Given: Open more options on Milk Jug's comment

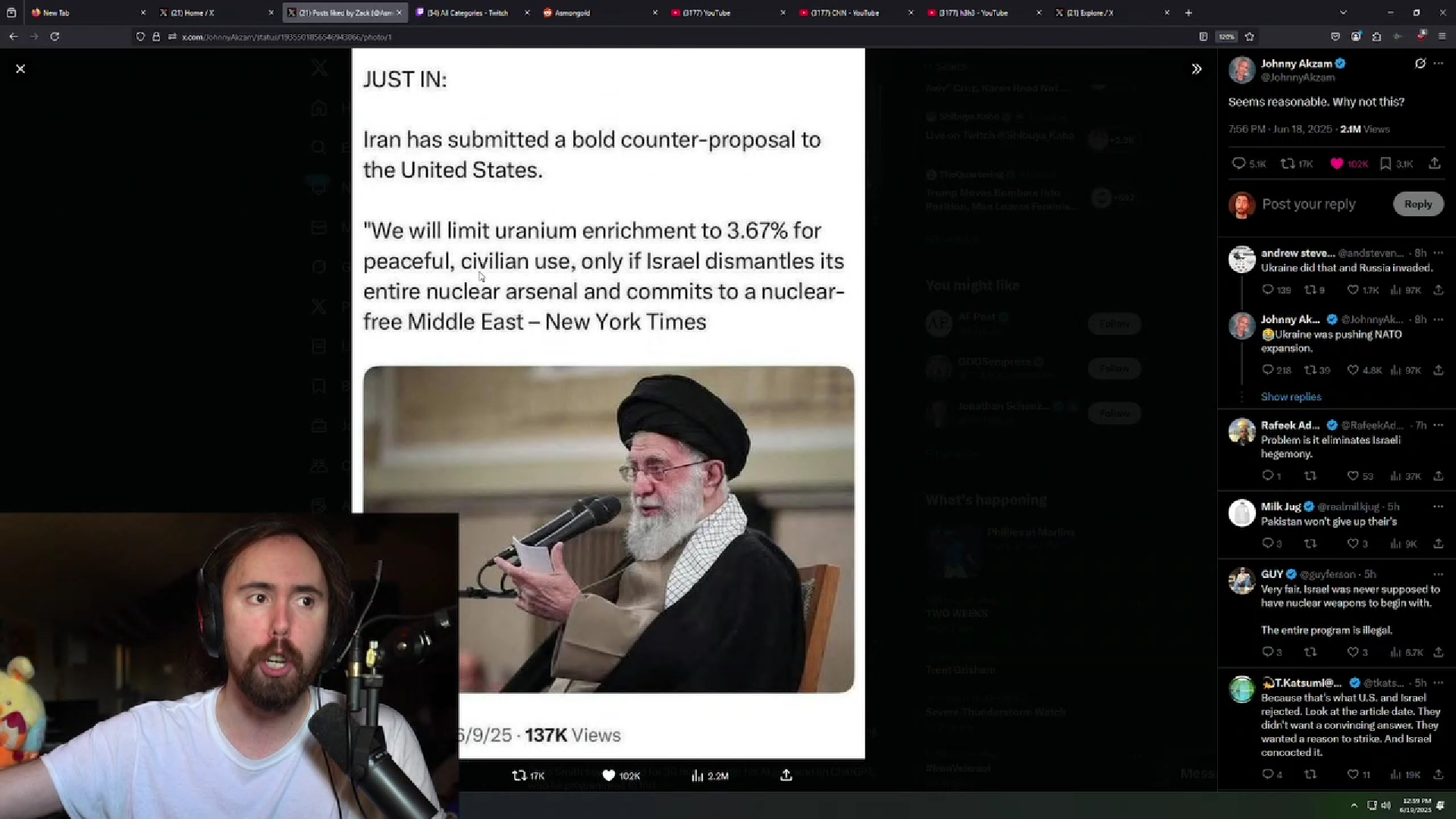Looking at the screenshot, I should click(x=1439, y=507).
